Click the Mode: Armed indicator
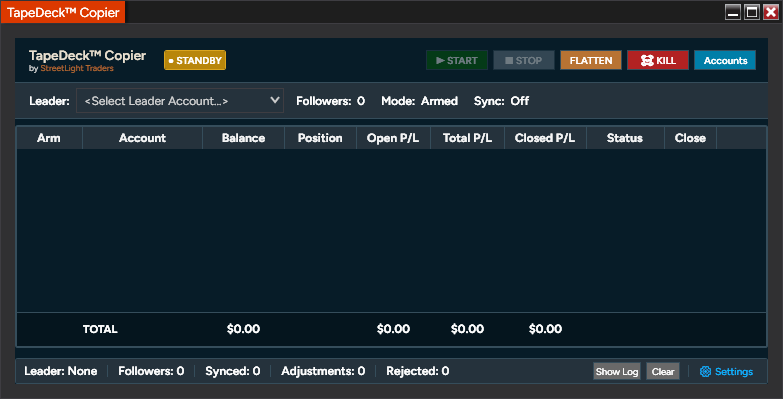This screenshot has width=783, height=399. [419, 101]
